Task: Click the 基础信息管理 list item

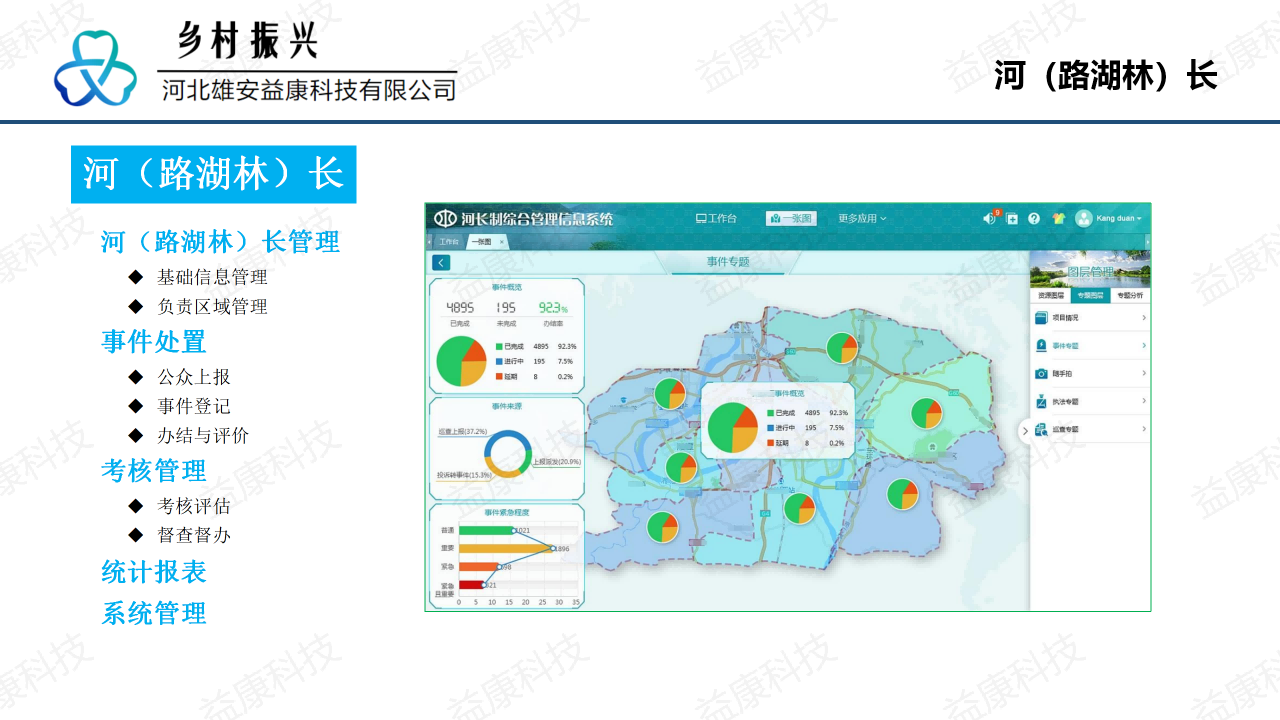Action: (x=212, y=277)
